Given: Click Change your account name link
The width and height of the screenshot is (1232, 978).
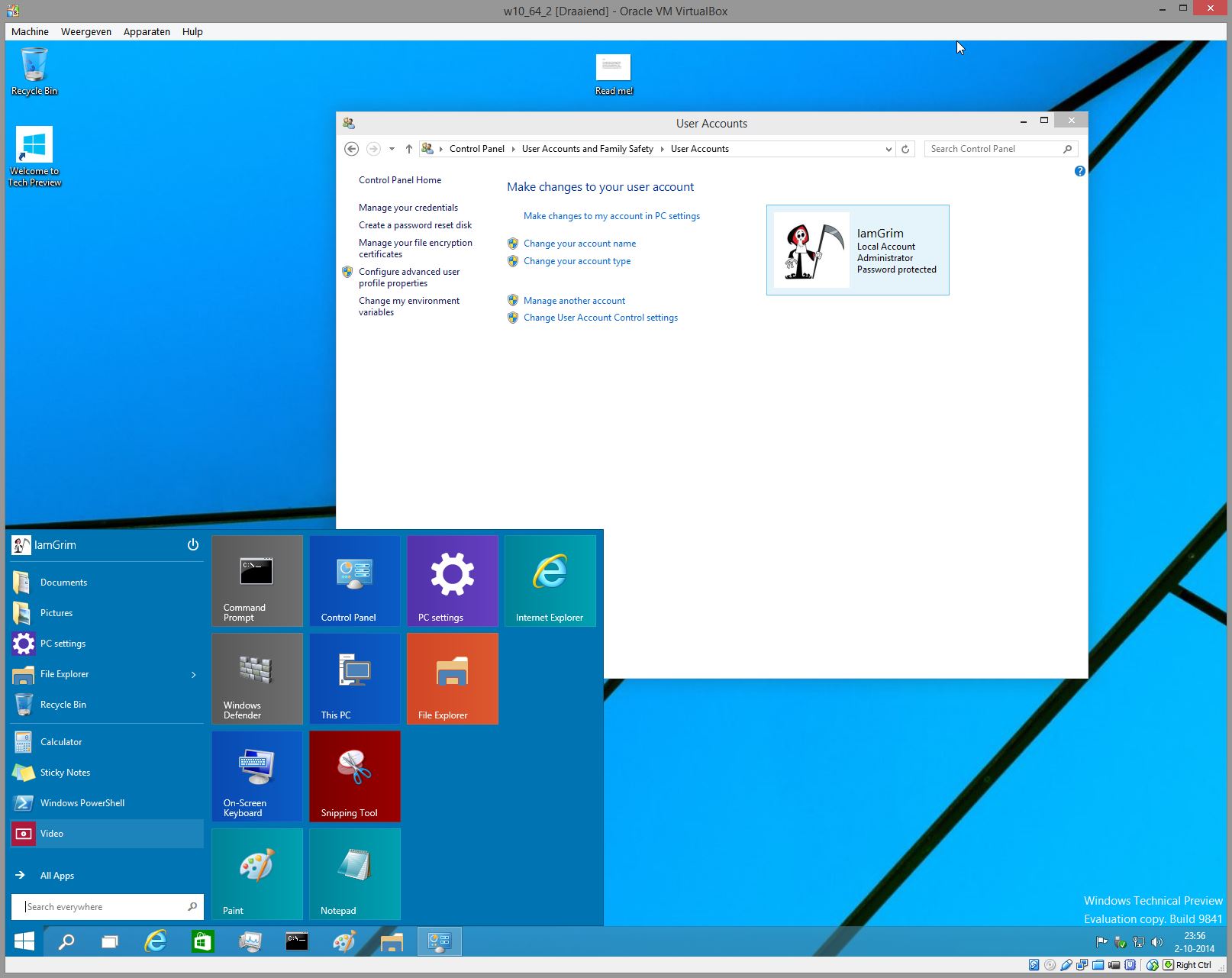Looking at the screenshot, I should point(579,244).
